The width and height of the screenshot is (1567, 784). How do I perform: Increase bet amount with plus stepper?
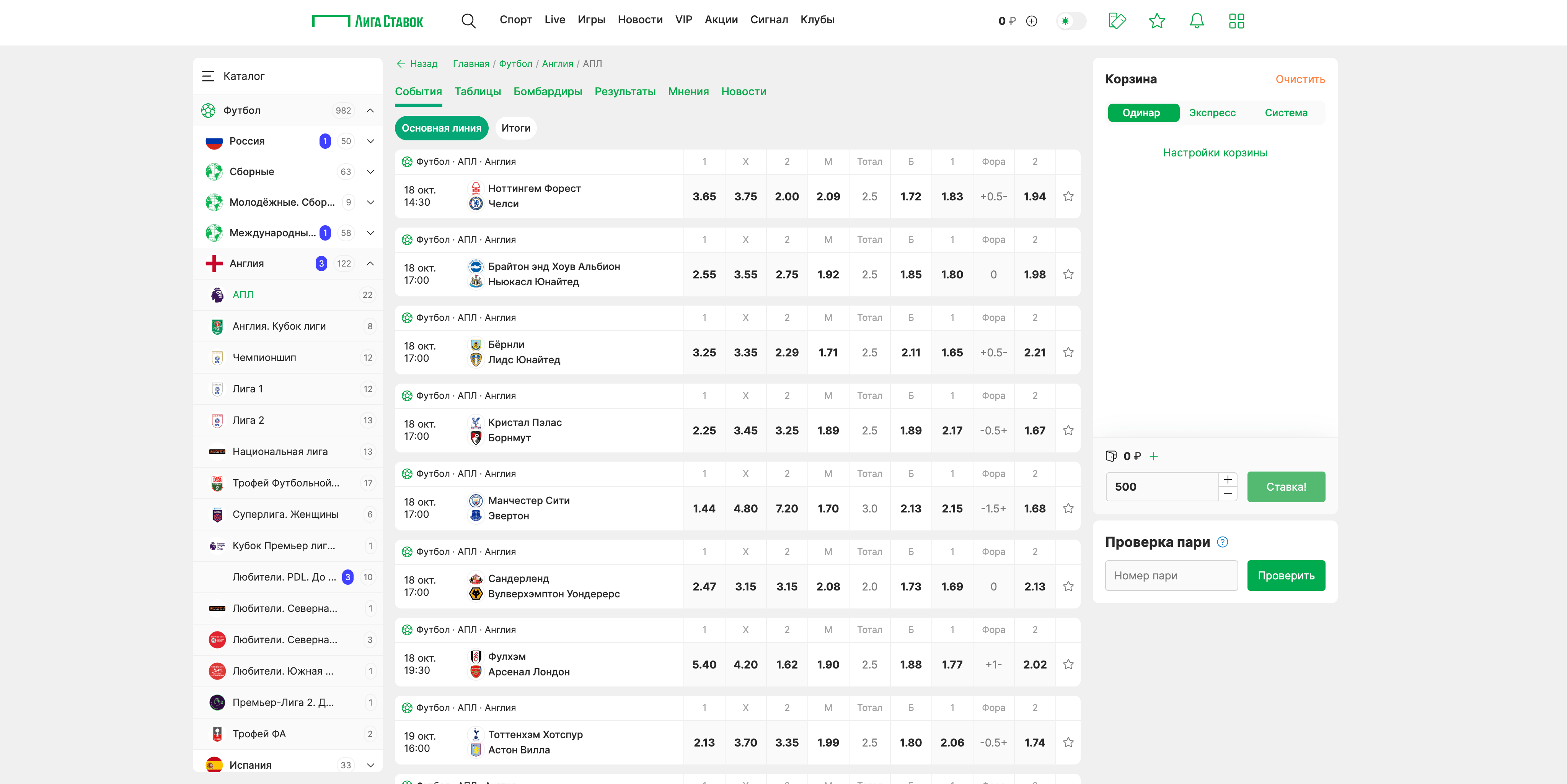pyautogui.click(x=1228, y=480)
